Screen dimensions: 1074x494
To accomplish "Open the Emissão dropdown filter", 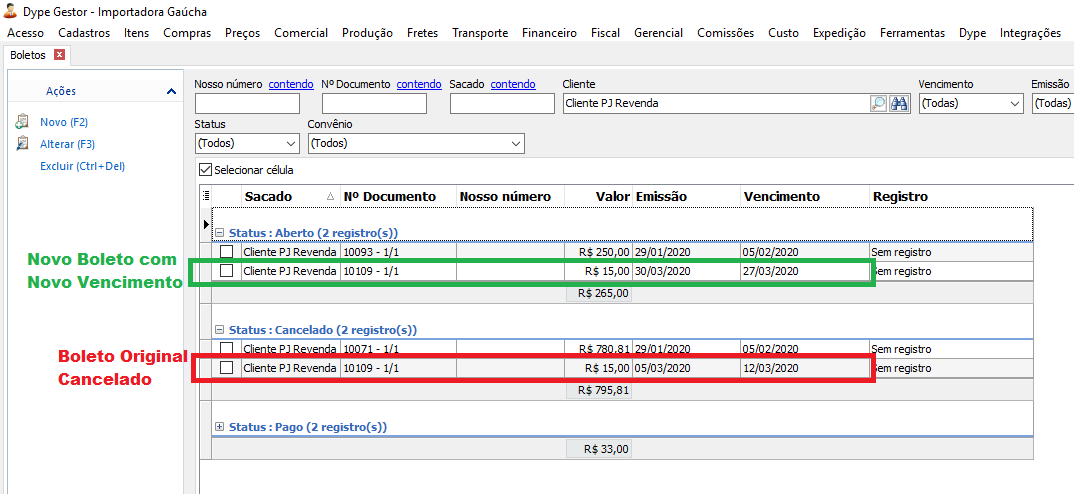I will pos(1053,103).
